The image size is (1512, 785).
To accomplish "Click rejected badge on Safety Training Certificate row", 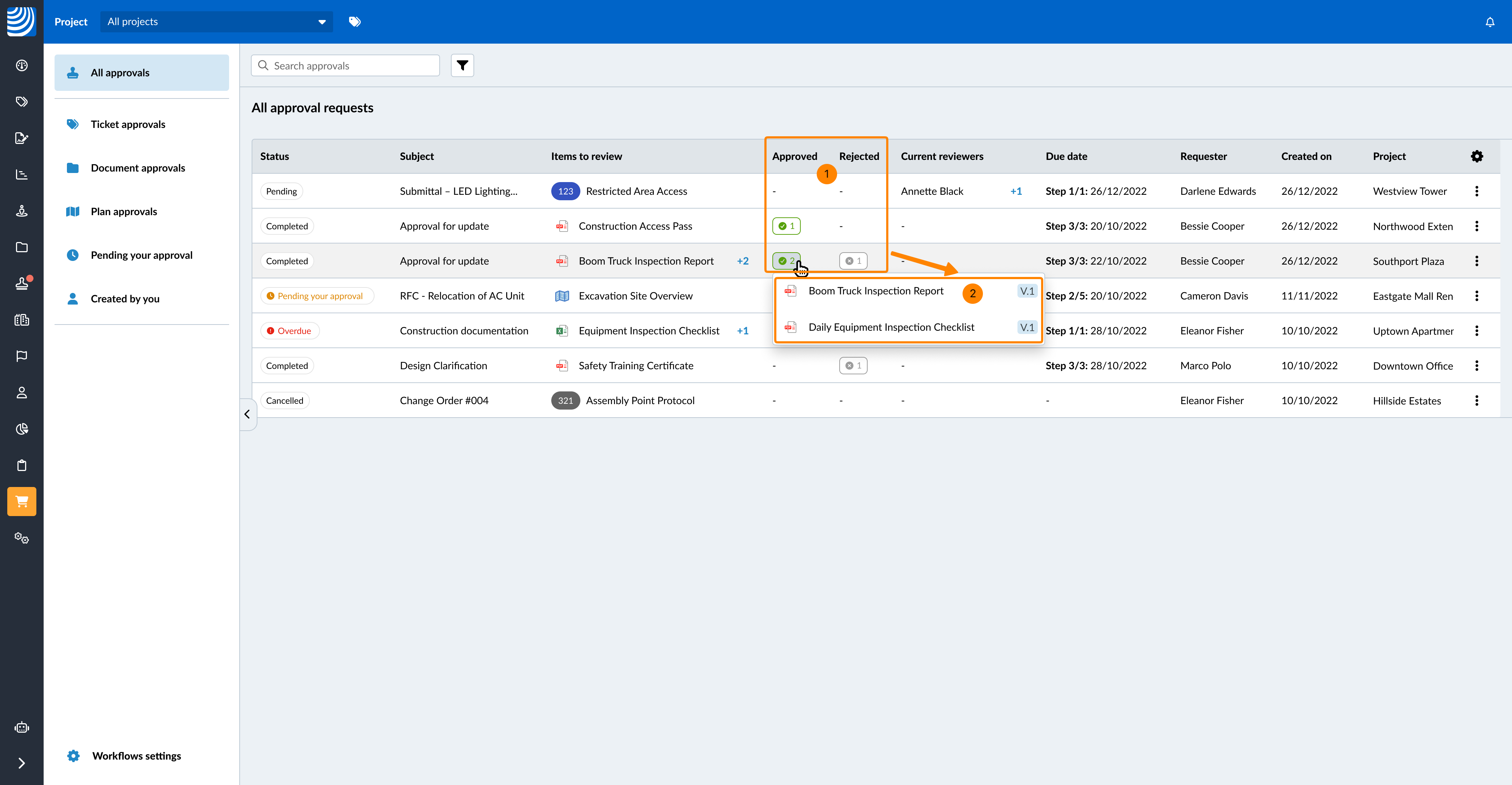I will [853, 366].
